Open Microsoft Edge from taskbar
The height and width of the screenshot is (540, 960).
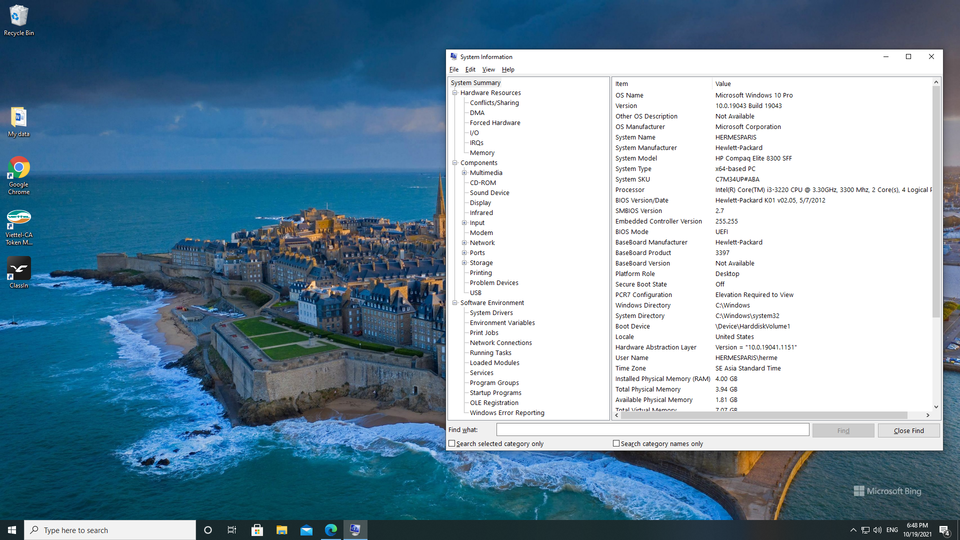tap(331, 530)
